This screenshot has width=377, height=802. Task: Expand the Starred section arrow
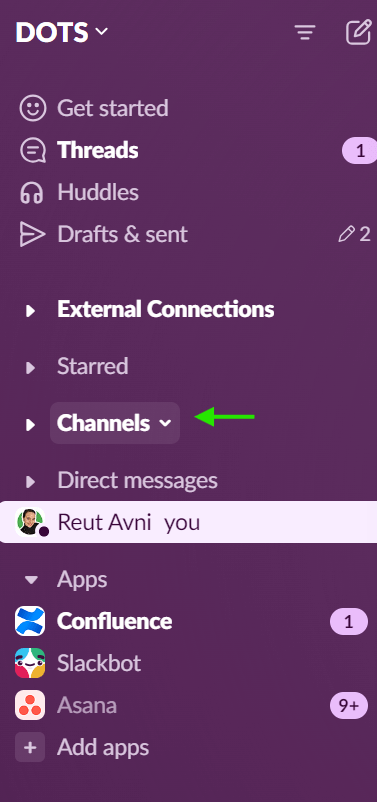point(31,367)
